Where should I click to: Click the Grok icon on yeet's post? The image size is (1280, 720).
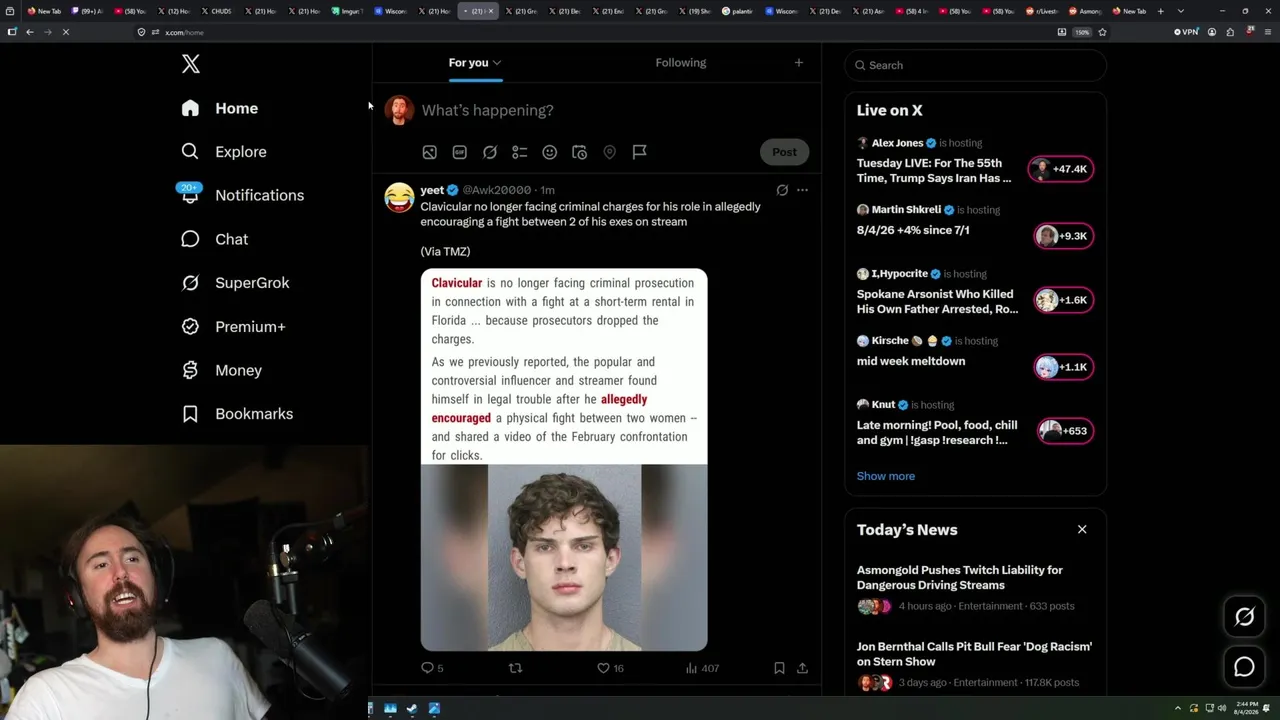pos(782,190)
